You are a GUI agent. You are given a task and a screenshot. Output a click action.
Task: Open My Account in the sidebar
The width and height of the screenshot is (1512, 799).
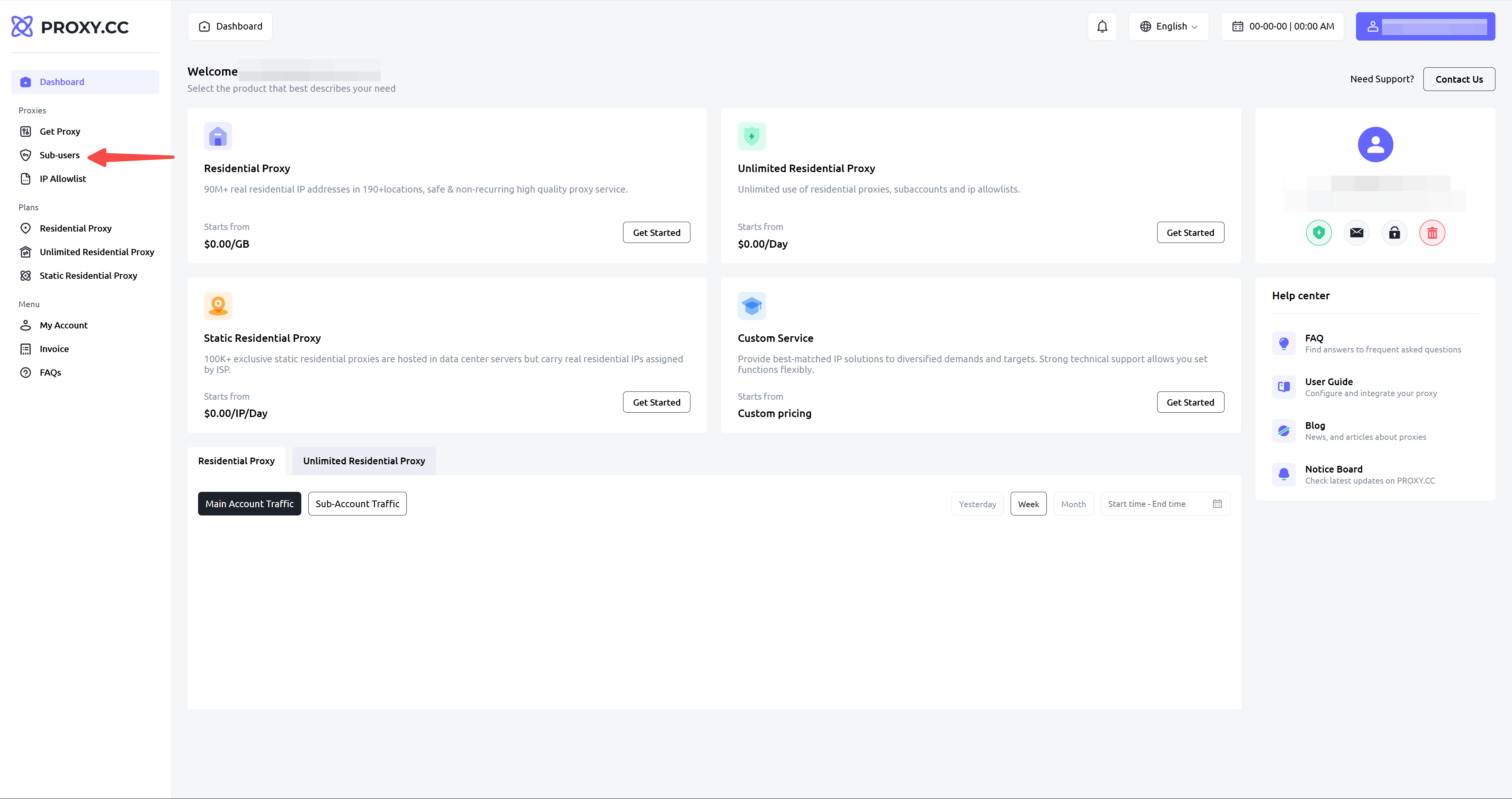tap(85, 325)
